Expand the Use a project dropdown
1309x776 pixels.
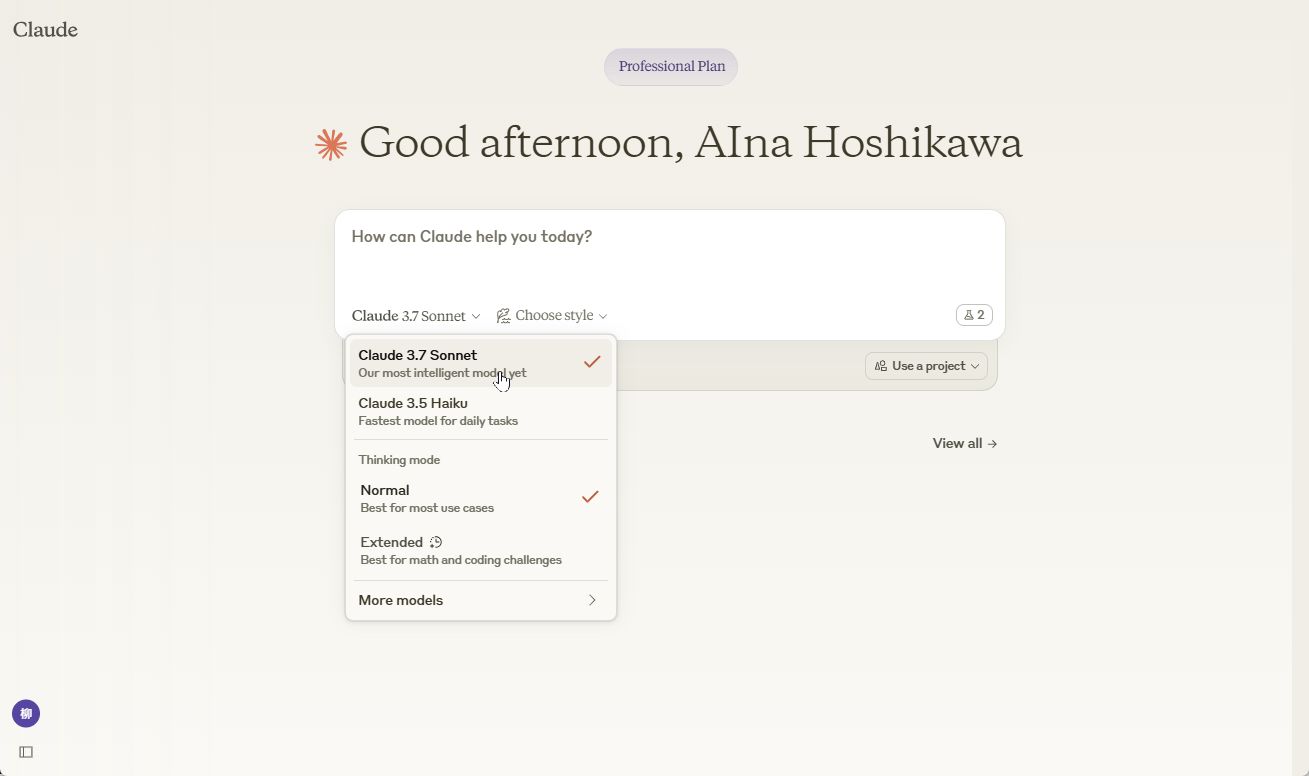click(x=926, y=366)
